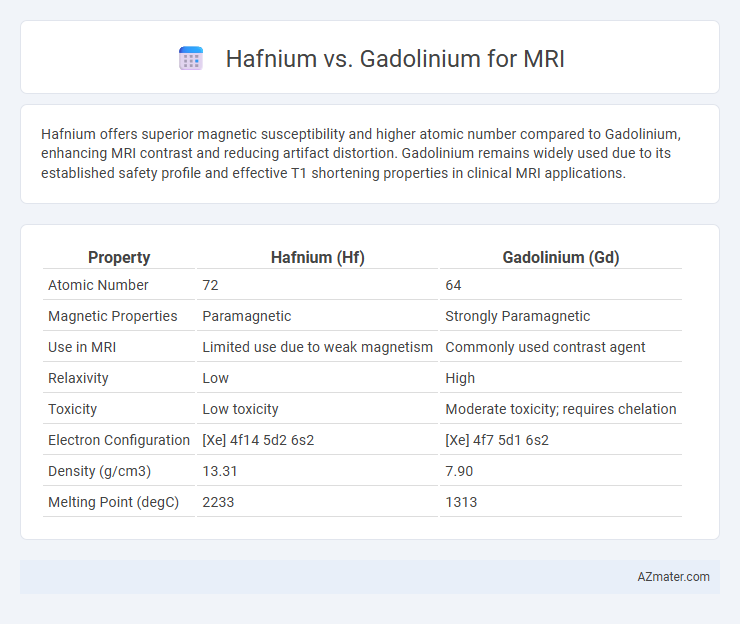
Task: Select '[Xe] 4f14 5d2 6s2' configuration cell
Action: point(258,440)
